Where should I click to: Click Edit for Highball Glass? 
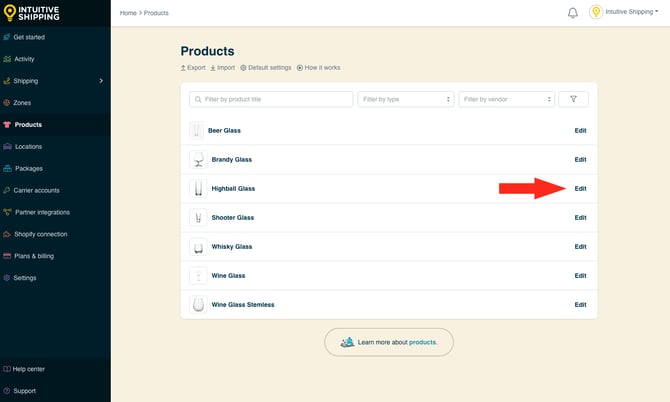point(580,188)
